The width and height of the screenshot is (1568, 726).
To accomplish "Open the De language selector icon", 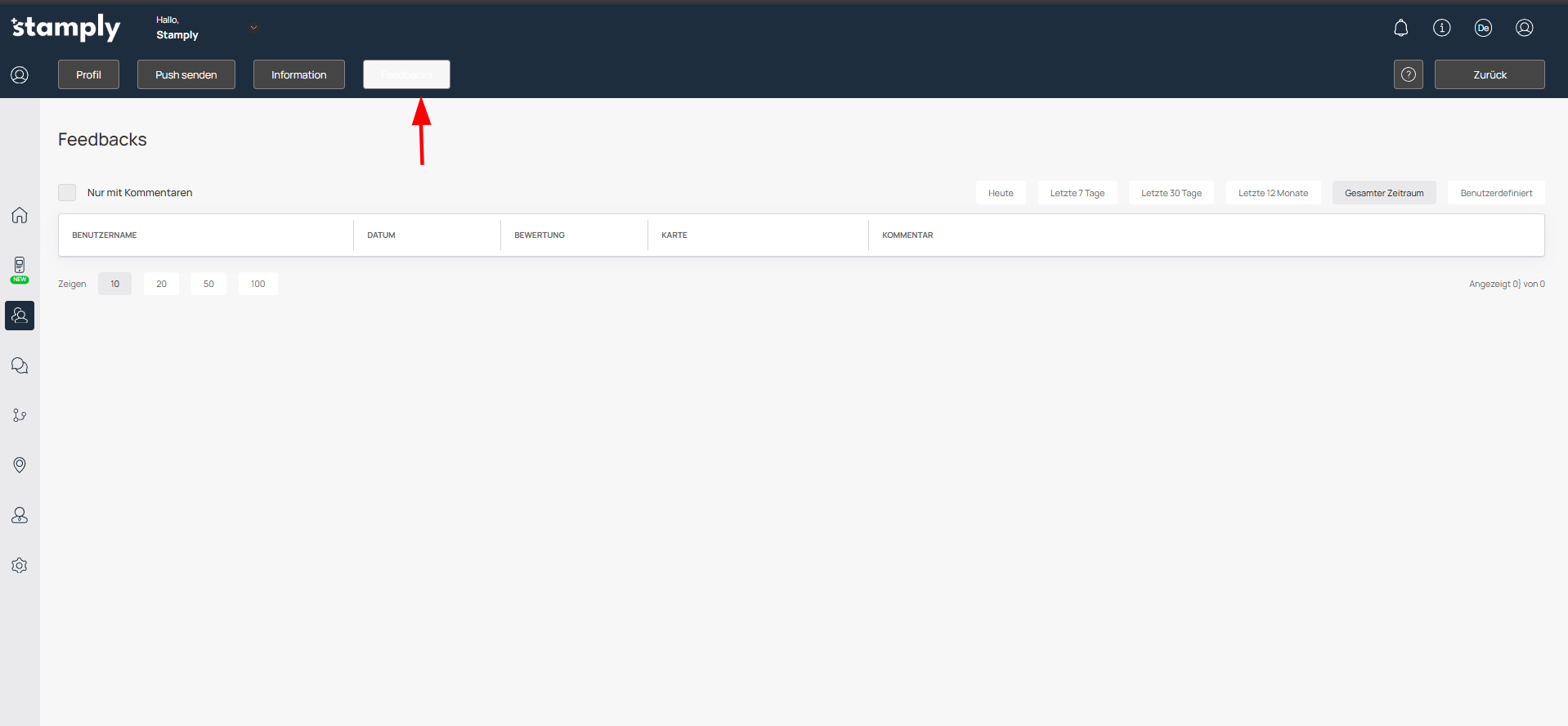I will (x=1482, y=28).
